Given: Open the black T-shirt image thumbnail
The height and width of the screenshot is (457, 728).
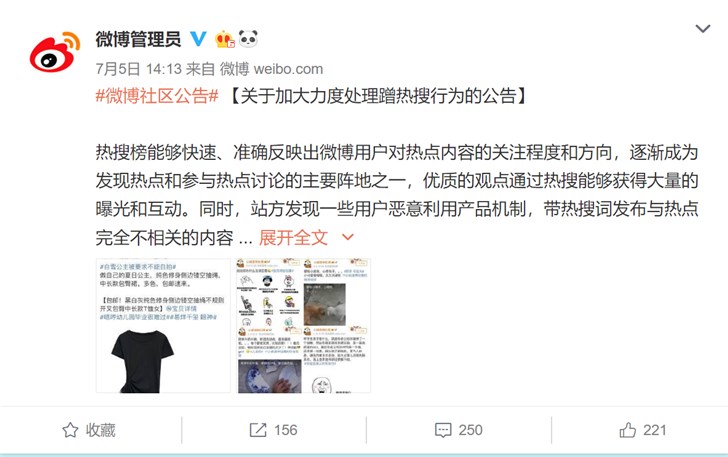Looking at the screenshot, I should click(x=163, y=326).
